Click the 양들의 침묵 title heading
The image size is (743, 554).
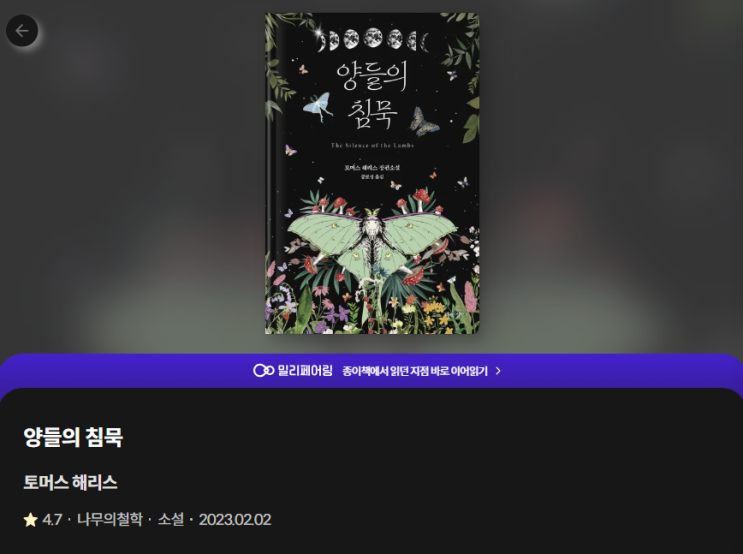point(73,437)
